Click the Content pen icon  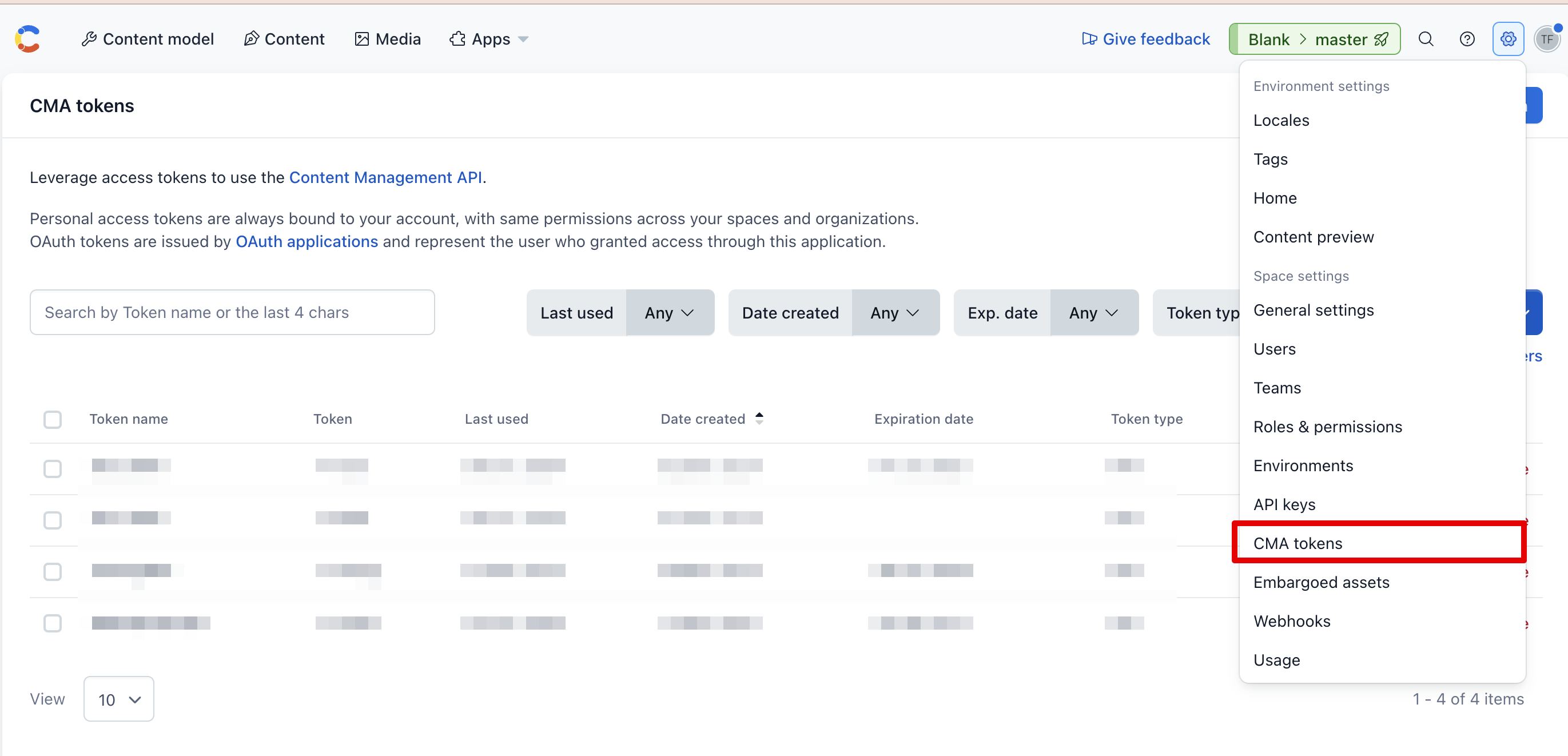tap(252, 39)
